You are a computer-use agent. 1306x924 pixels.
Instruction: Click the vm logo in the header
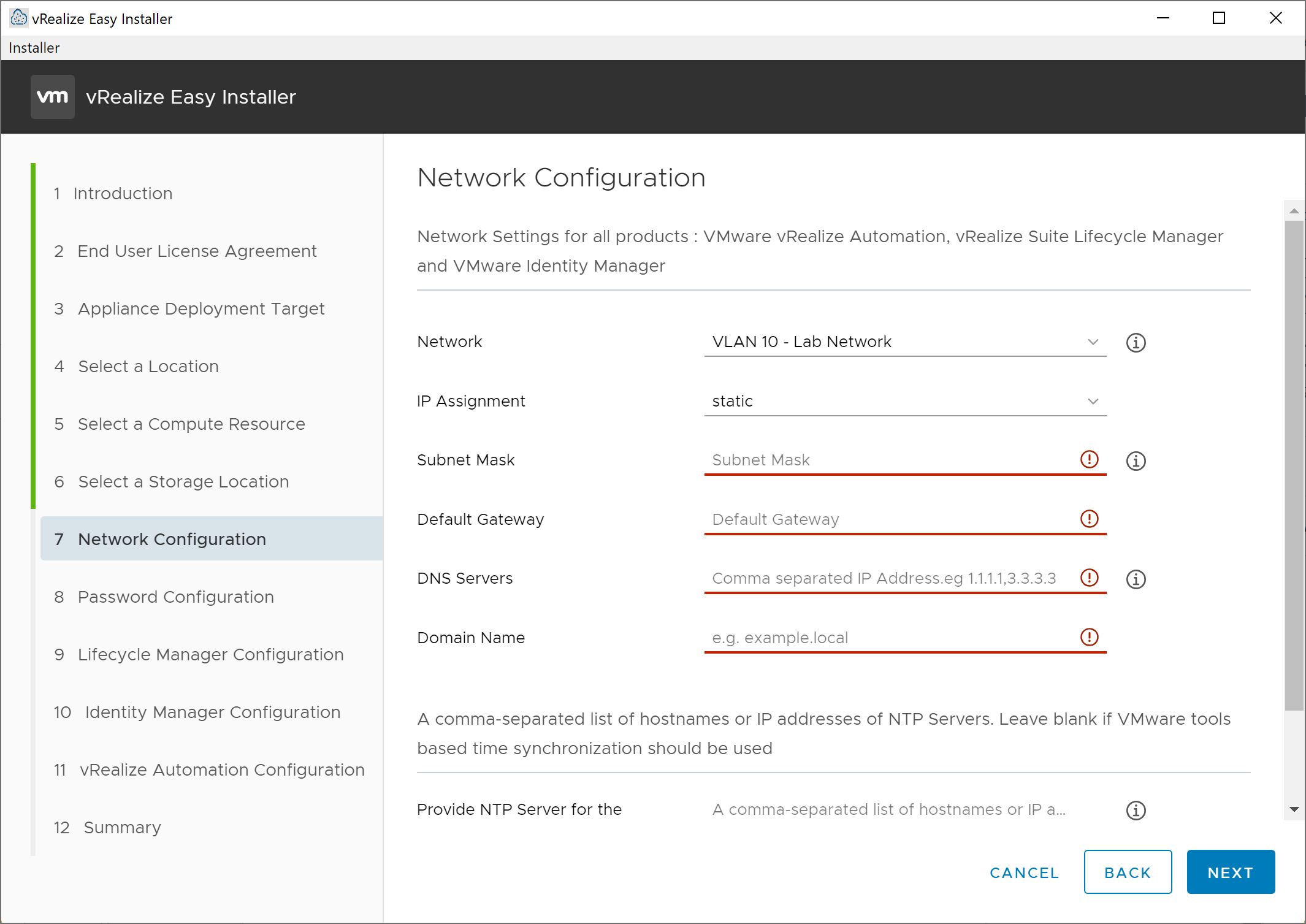pyautogui.click(x=53, y=97)
